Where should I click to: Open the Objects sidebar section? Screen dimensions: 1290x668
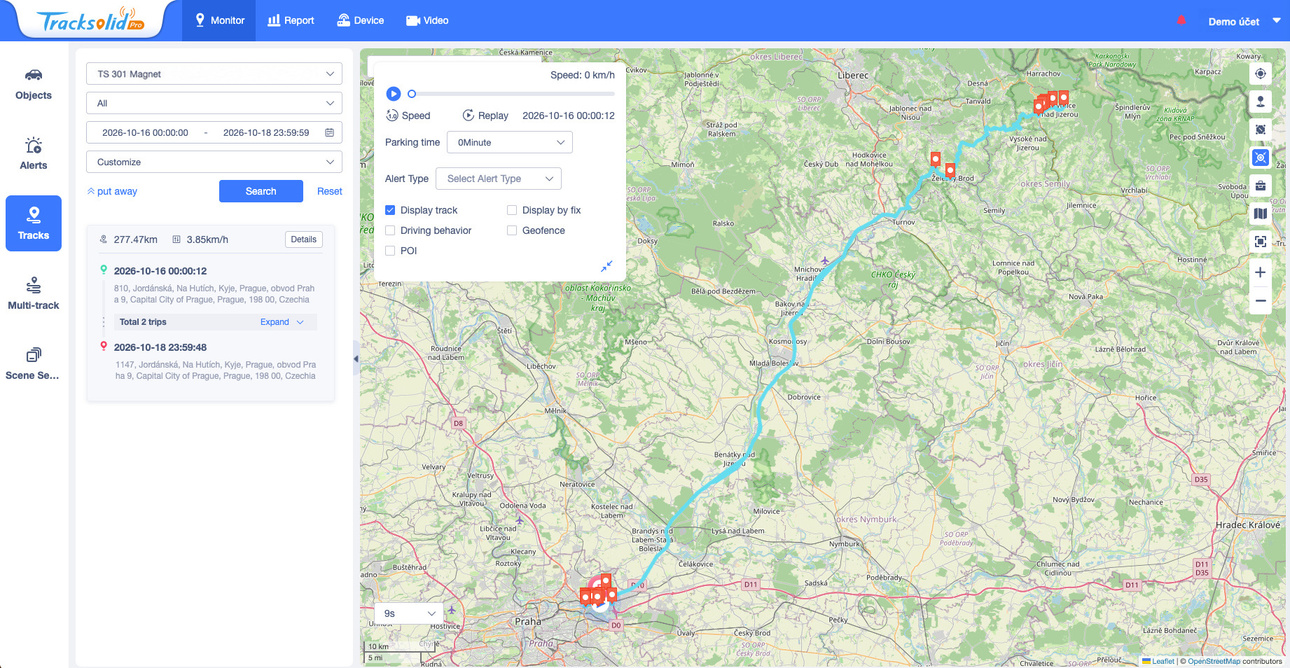pyautogui.click(x=33, y=83)
